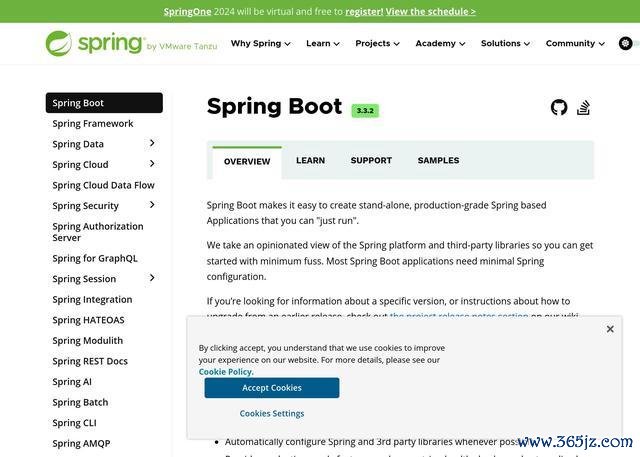Expand the Spring Security sidebar arrow
The image size is (640, 457).
point(152,205)
